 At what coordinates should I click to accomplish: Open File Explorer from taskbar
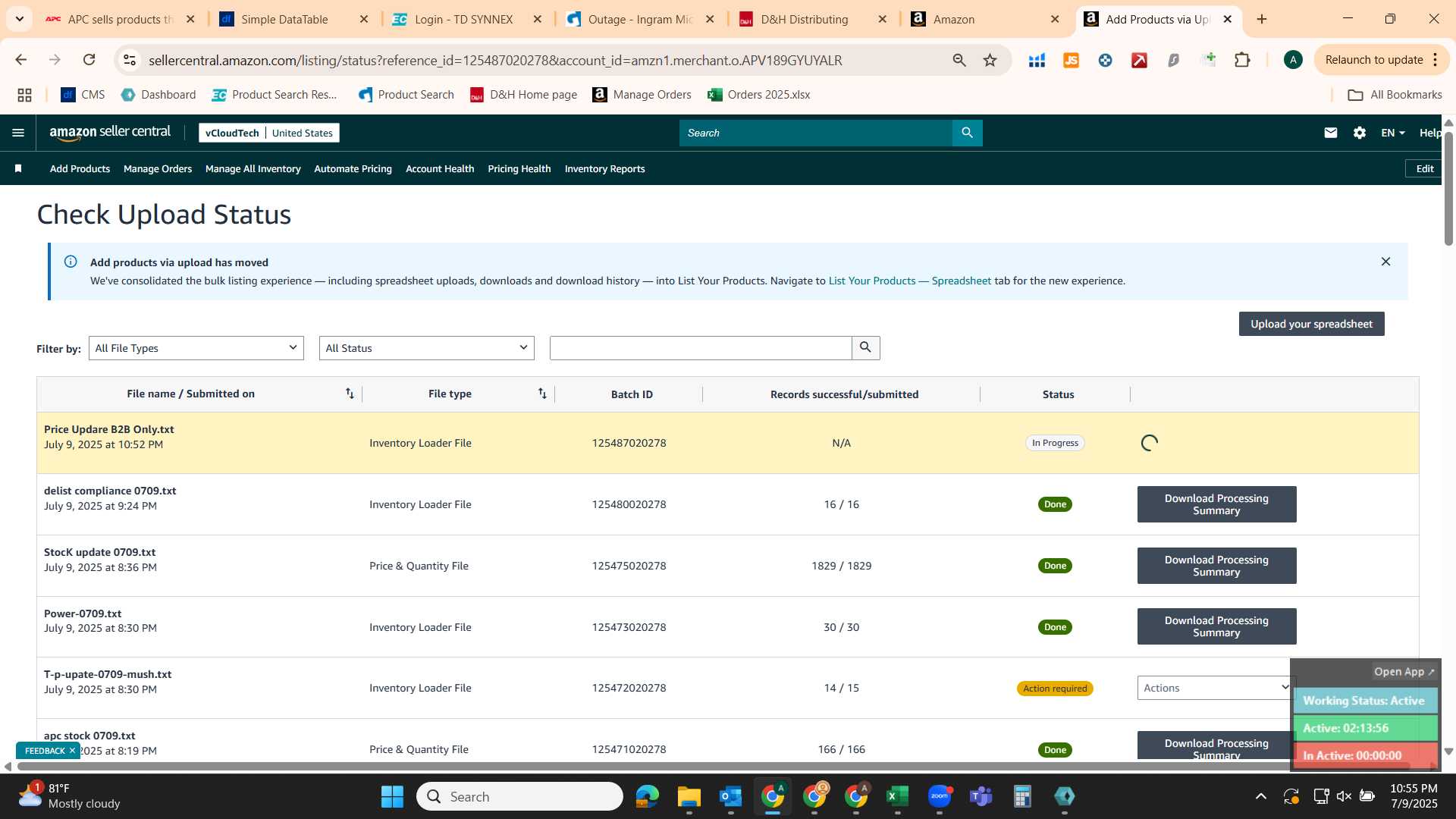click(x=689, y=796)
